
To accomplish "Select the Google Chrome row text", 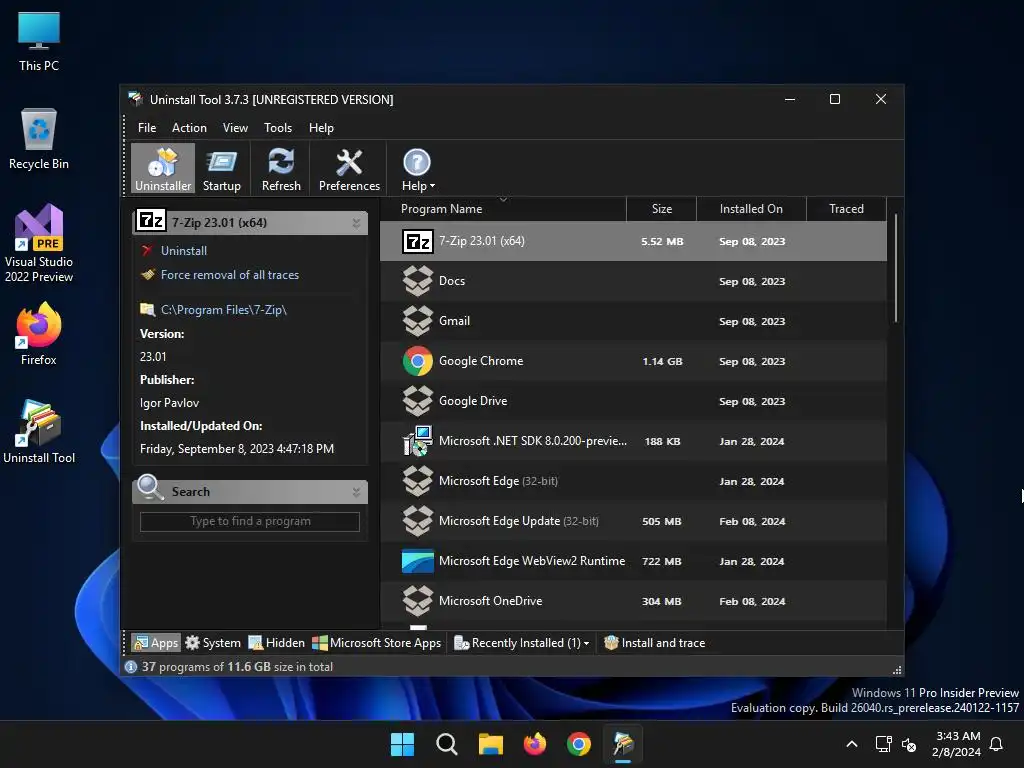I will point(481,361).
